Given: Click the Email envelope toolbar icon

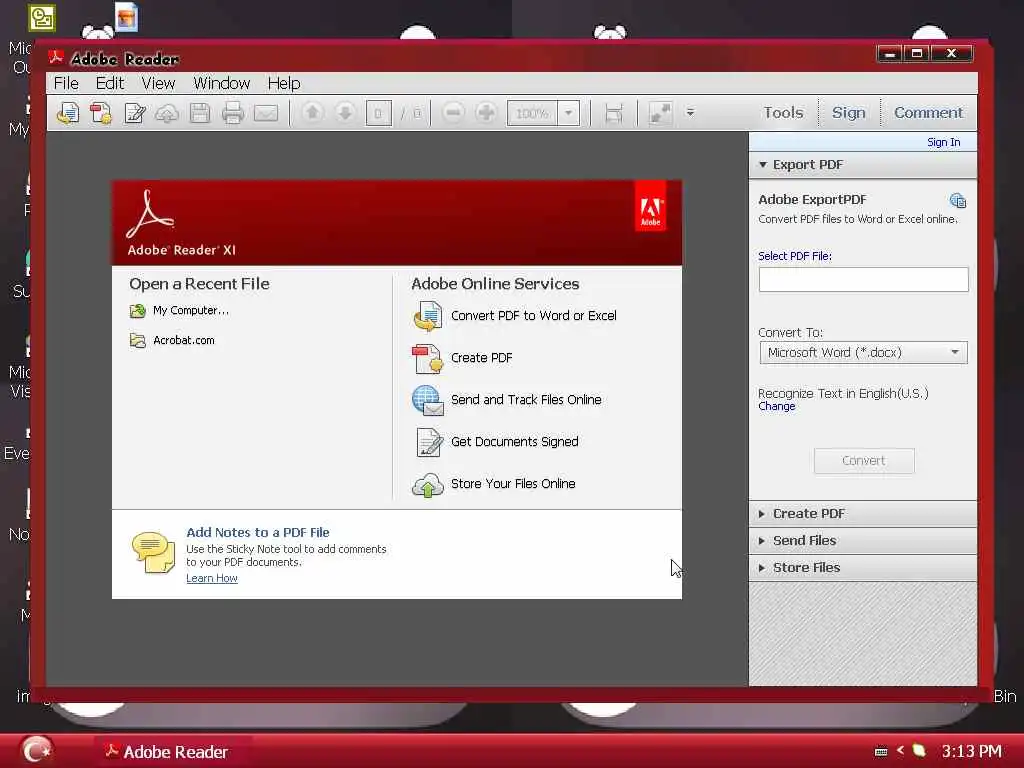Looking at the screenshot, I should tap(266, 114).
